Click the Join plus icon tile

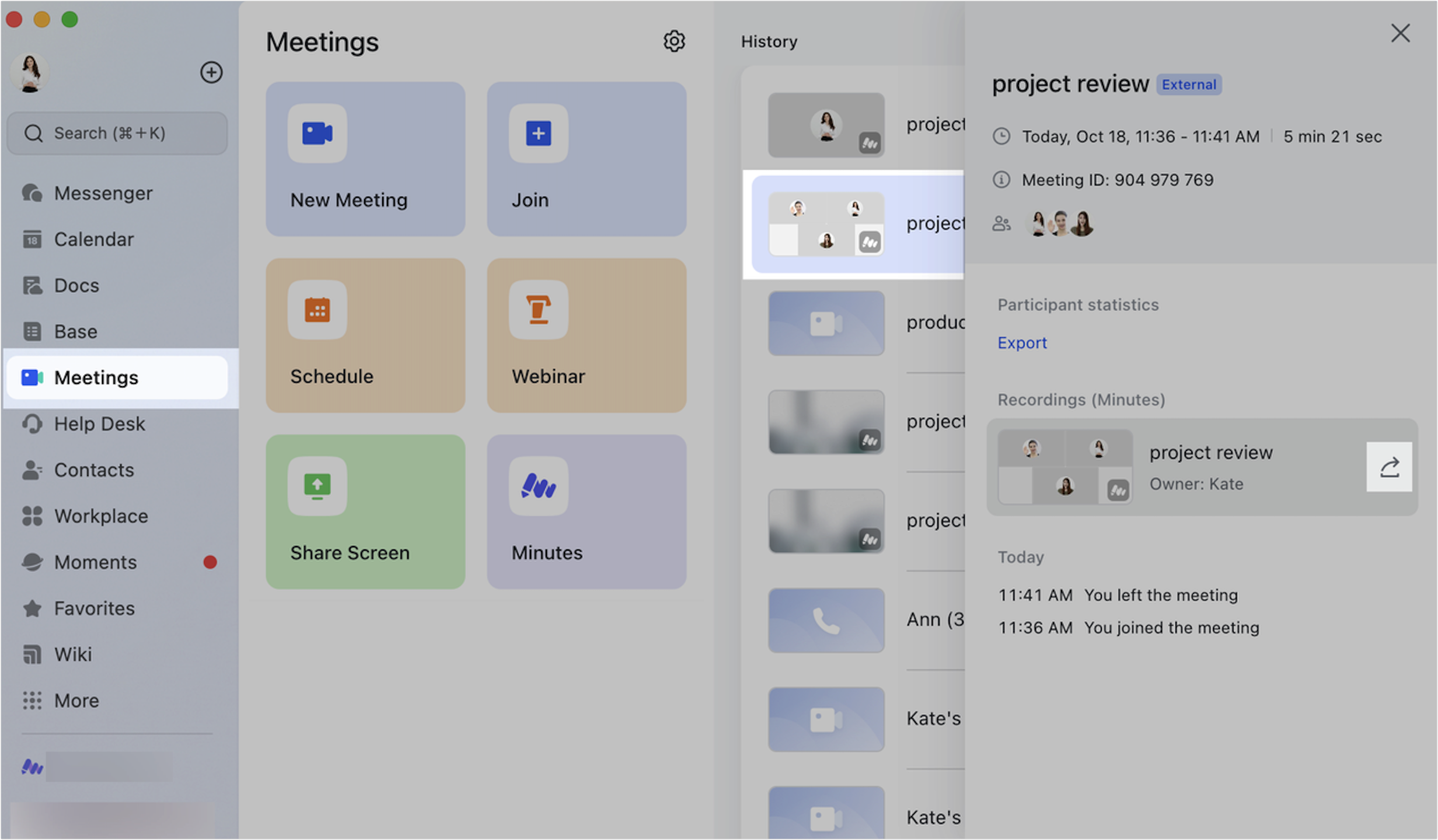coord(587,159)
